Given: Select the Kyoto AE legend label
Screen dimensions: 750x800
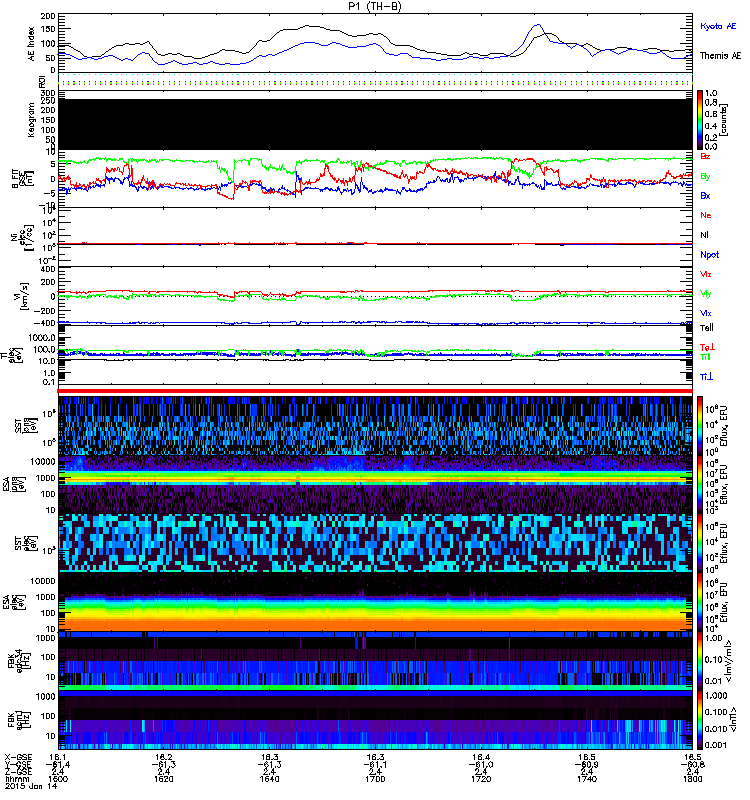Looking at the screenshot, I should click(x=718, y=26).
